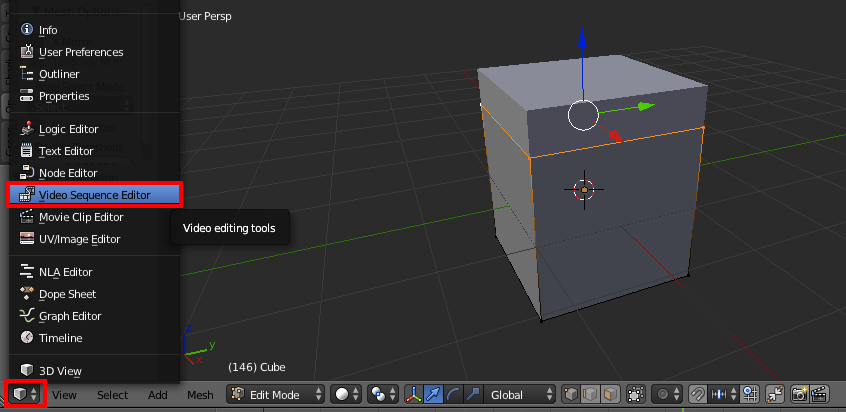Click the OpenGL render animation clapboard icon
Image resolution: width=846 pixels, height=412 pixels.
coord(820,395)
